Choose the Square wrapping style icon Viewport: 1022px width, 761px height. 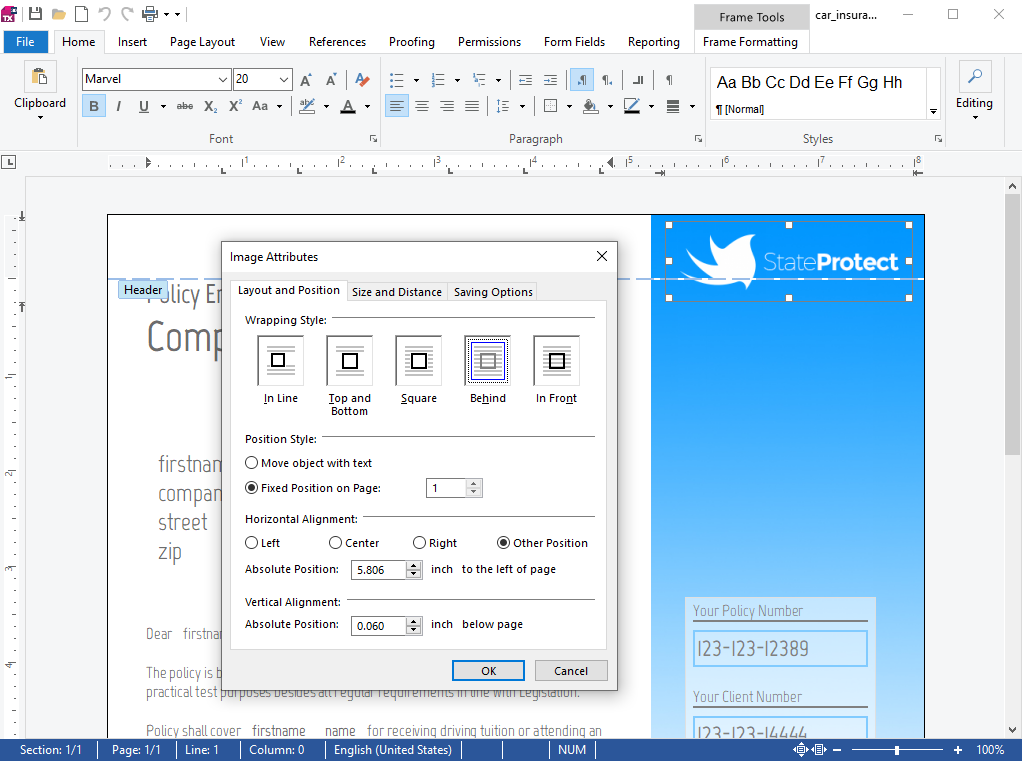point(418,361)
